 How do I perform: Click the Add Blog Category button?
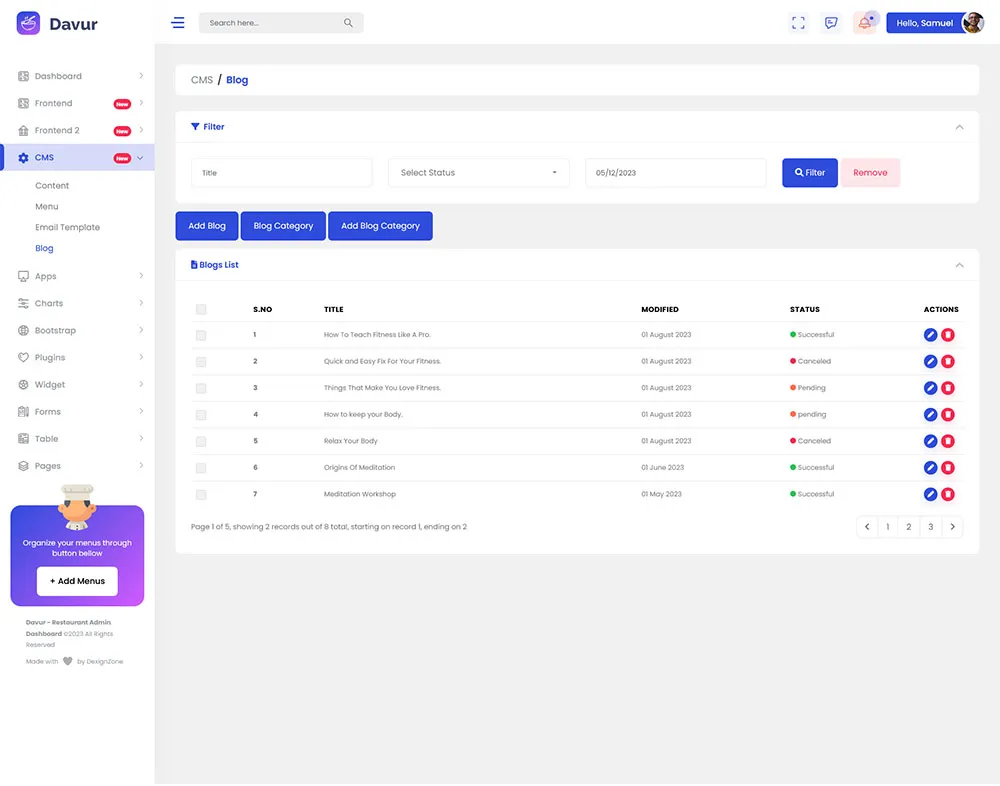(x=380, y=226)
